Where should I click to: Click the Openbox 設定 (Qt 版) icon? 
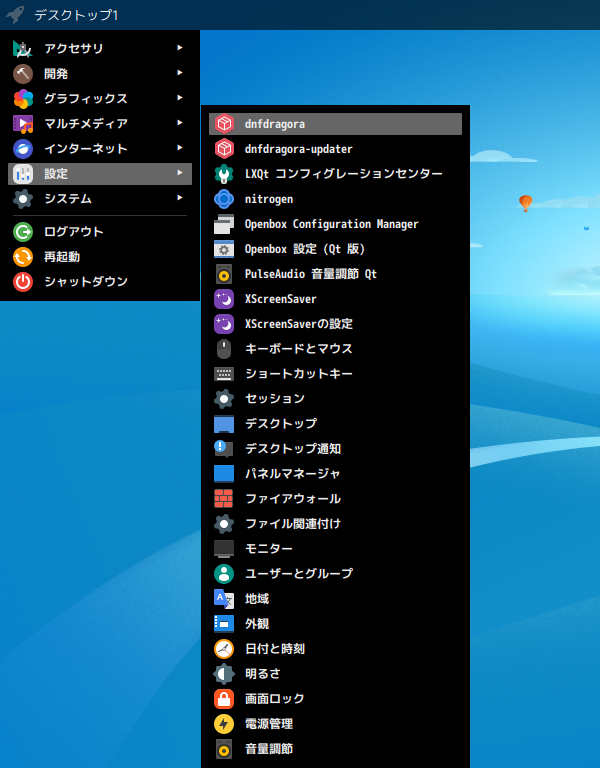(x=224, y=249)
